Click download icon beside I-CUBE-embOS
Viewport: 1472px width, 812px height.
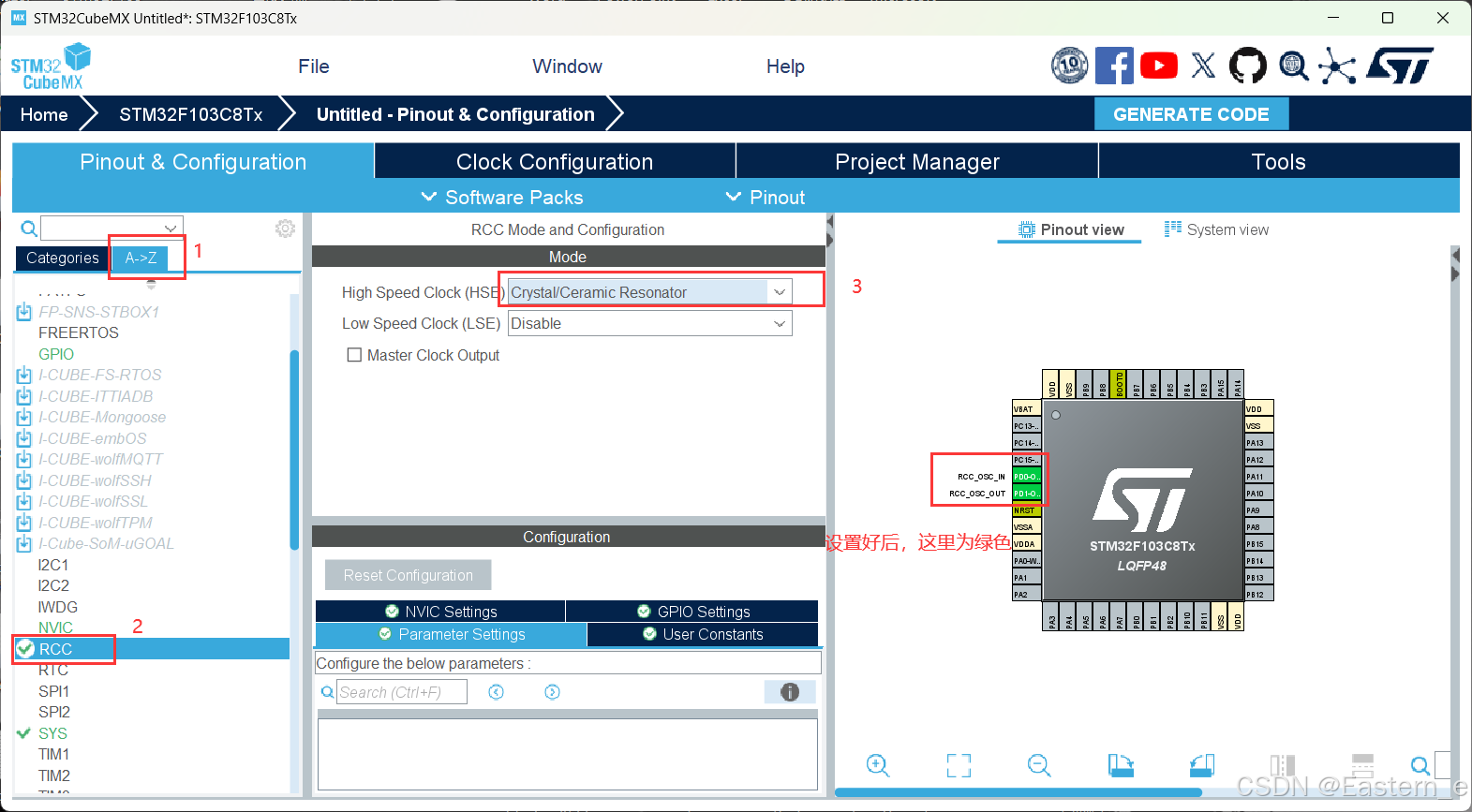pyautogui.click(x=24, y=438)
